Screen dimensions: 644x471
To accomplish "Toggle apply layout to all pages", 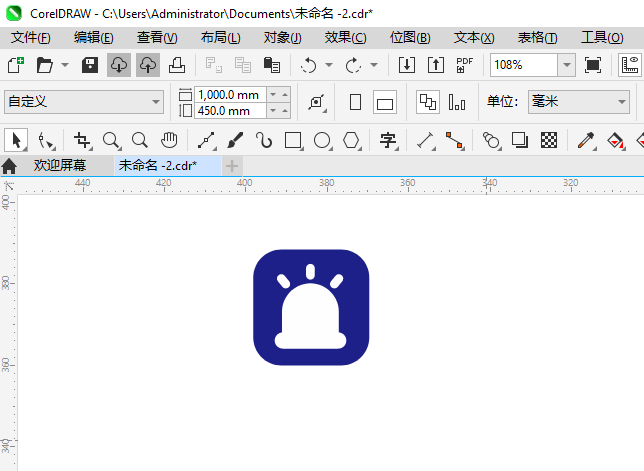I will click(428, 102).
